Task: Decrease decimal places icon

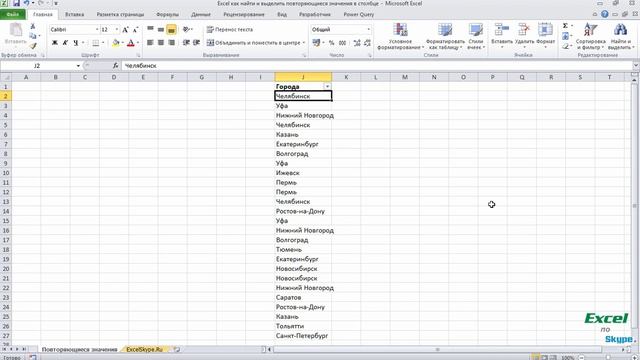Action: point(367,42)
